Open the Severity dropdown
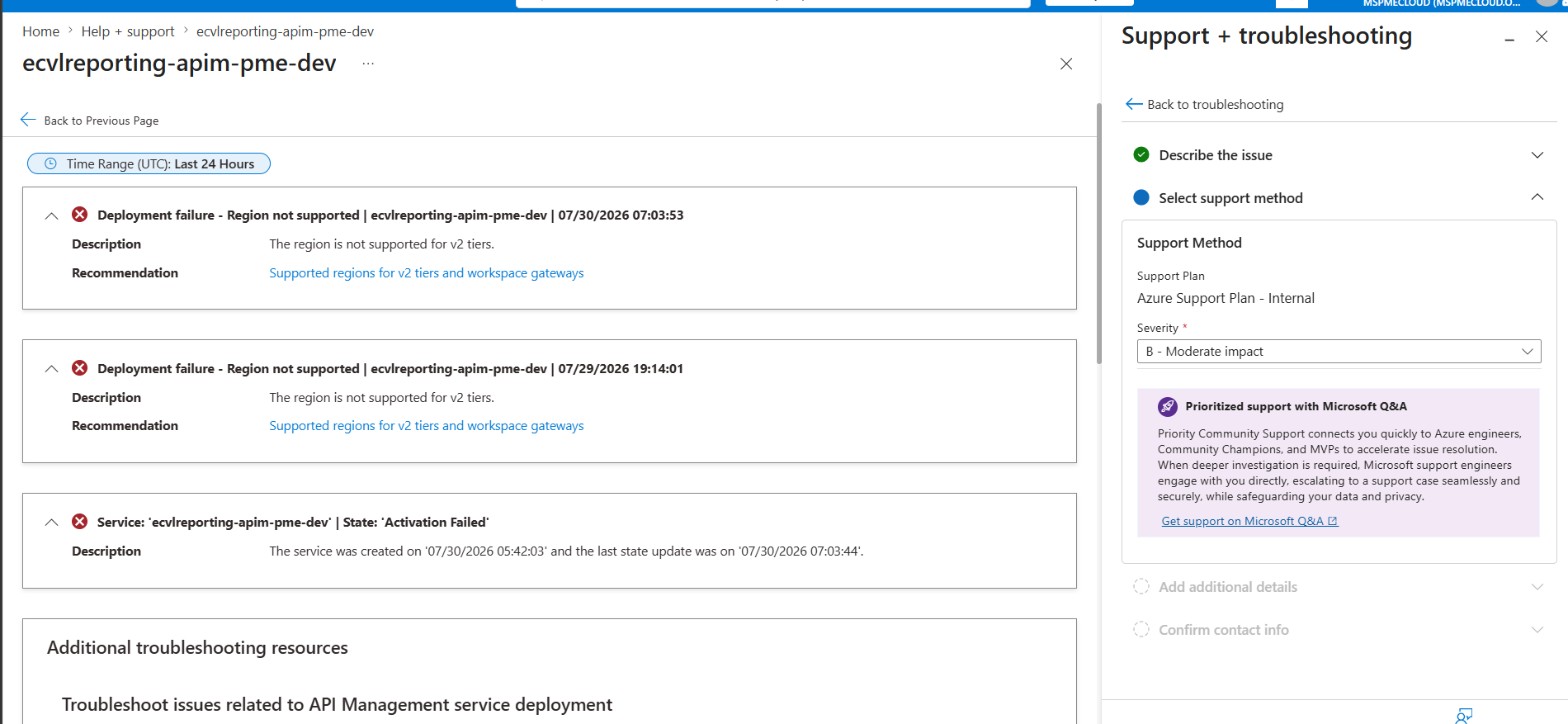 point(1339,351)
